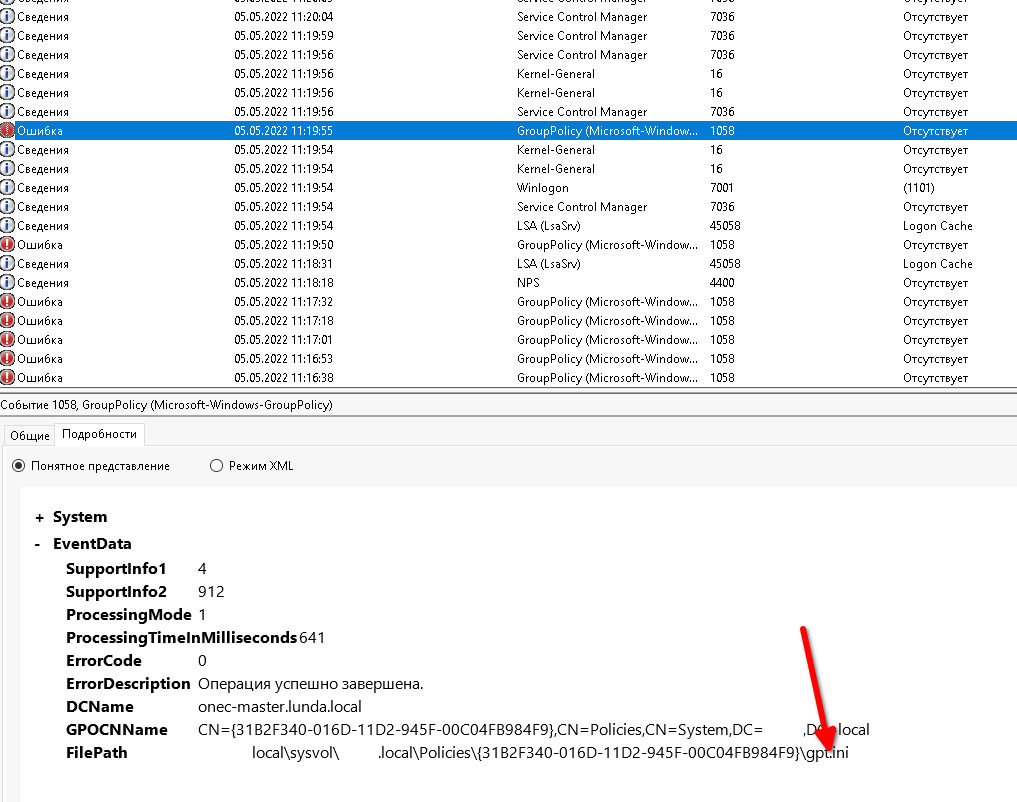
Task: Click 'Отсутствует' in the 11:16:53 row
Action: (x=935, y=359)
